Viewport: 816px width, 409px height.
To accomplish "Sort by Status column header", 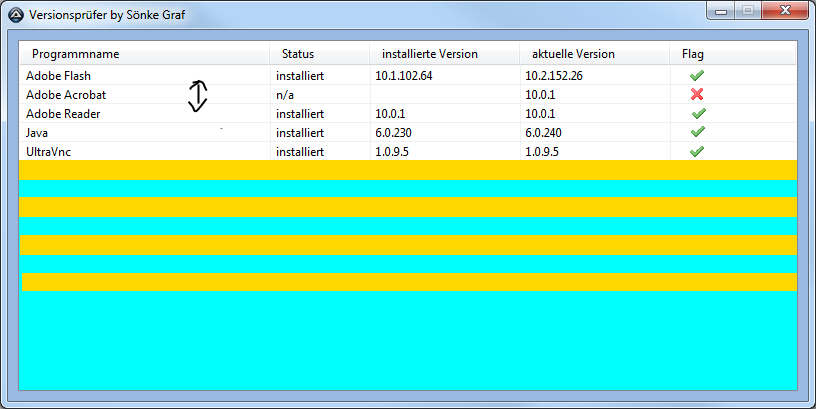I will 298,54.
